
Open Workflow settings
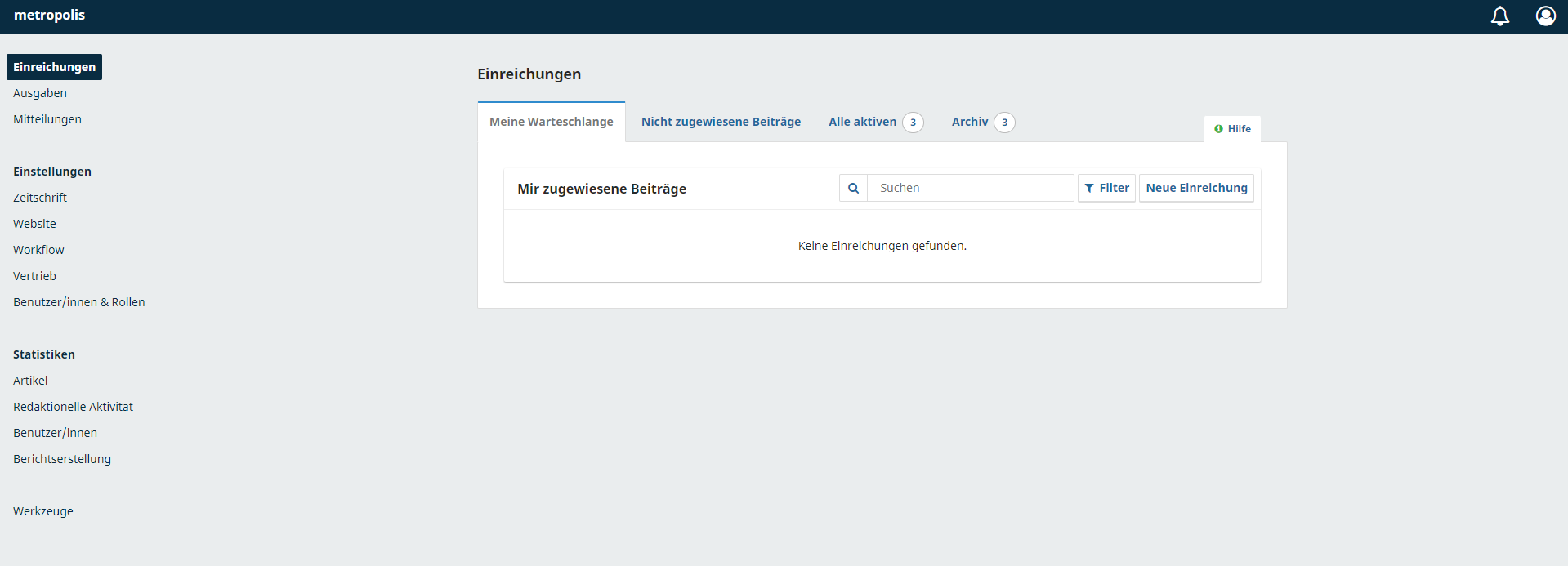coord(38,250)
